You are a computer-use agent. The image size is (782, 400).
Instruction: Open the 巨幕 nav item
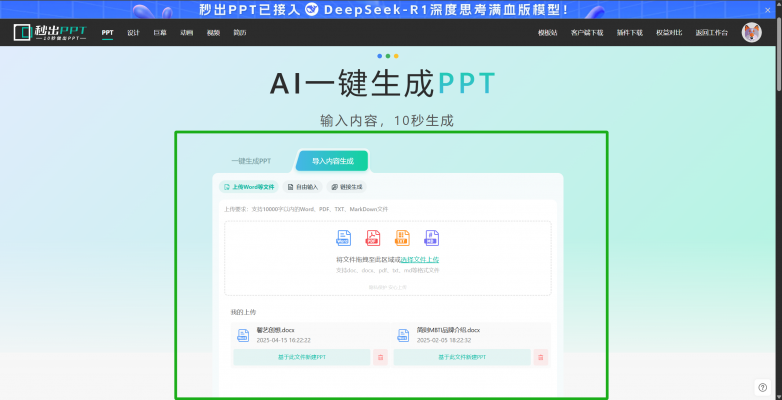click(160, 33)
